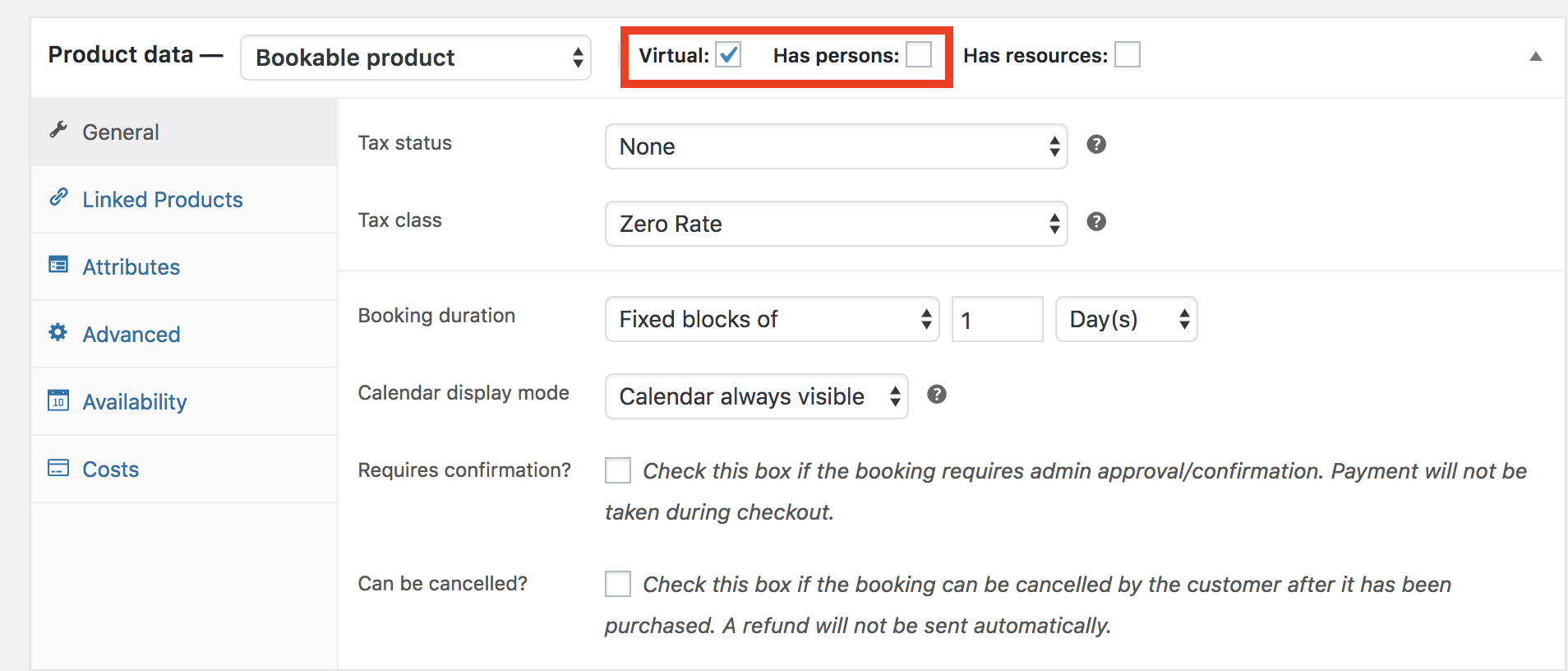Viewport: 1568px width, 671px height.
Task: Enable the Has persons checkbox
Action: [x=918, y=55]
